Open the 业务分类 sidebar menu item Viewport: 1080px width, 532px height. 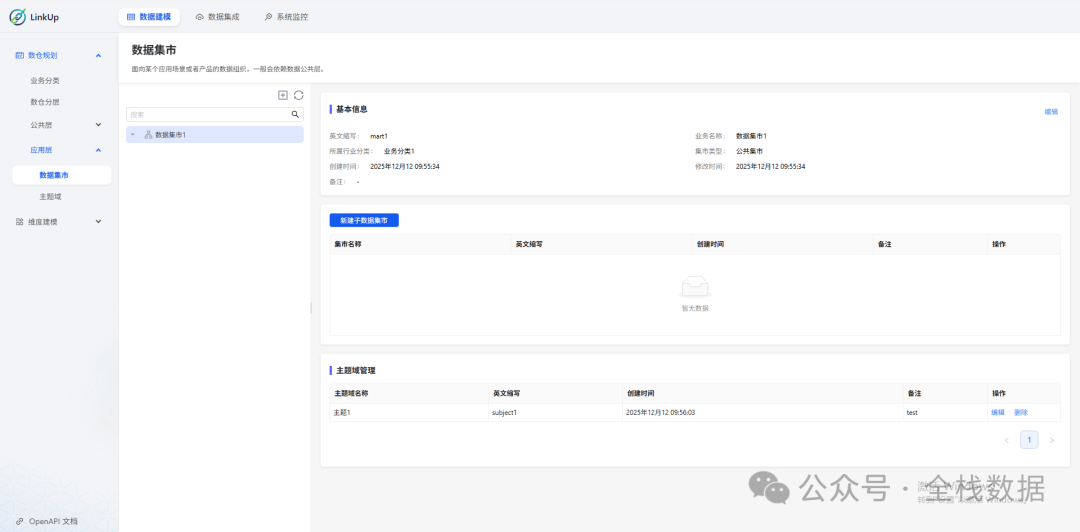point(45,80)
